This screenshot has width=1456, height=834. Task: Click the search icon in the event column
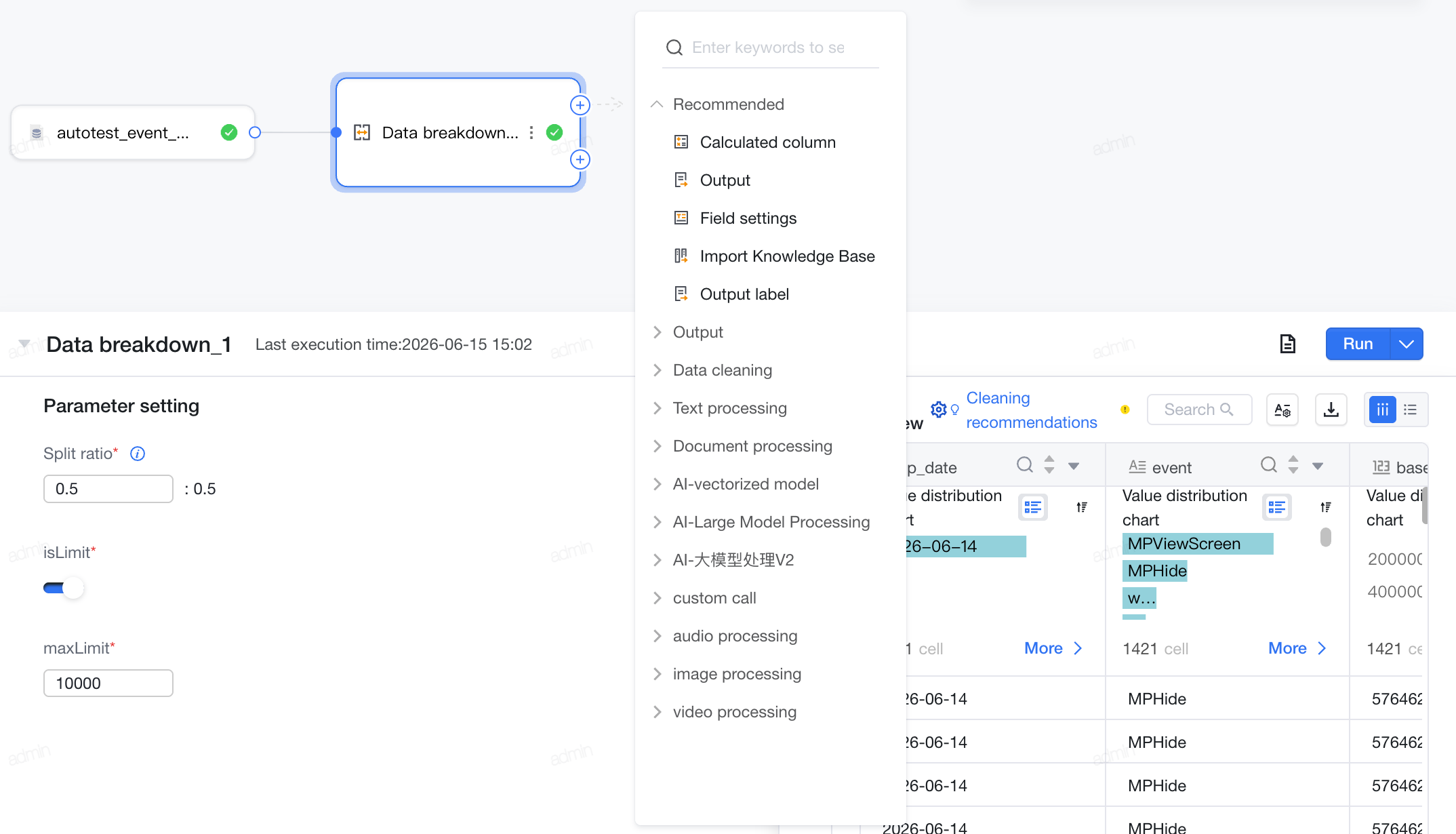pyautogui.click(x=1269, y=465)
